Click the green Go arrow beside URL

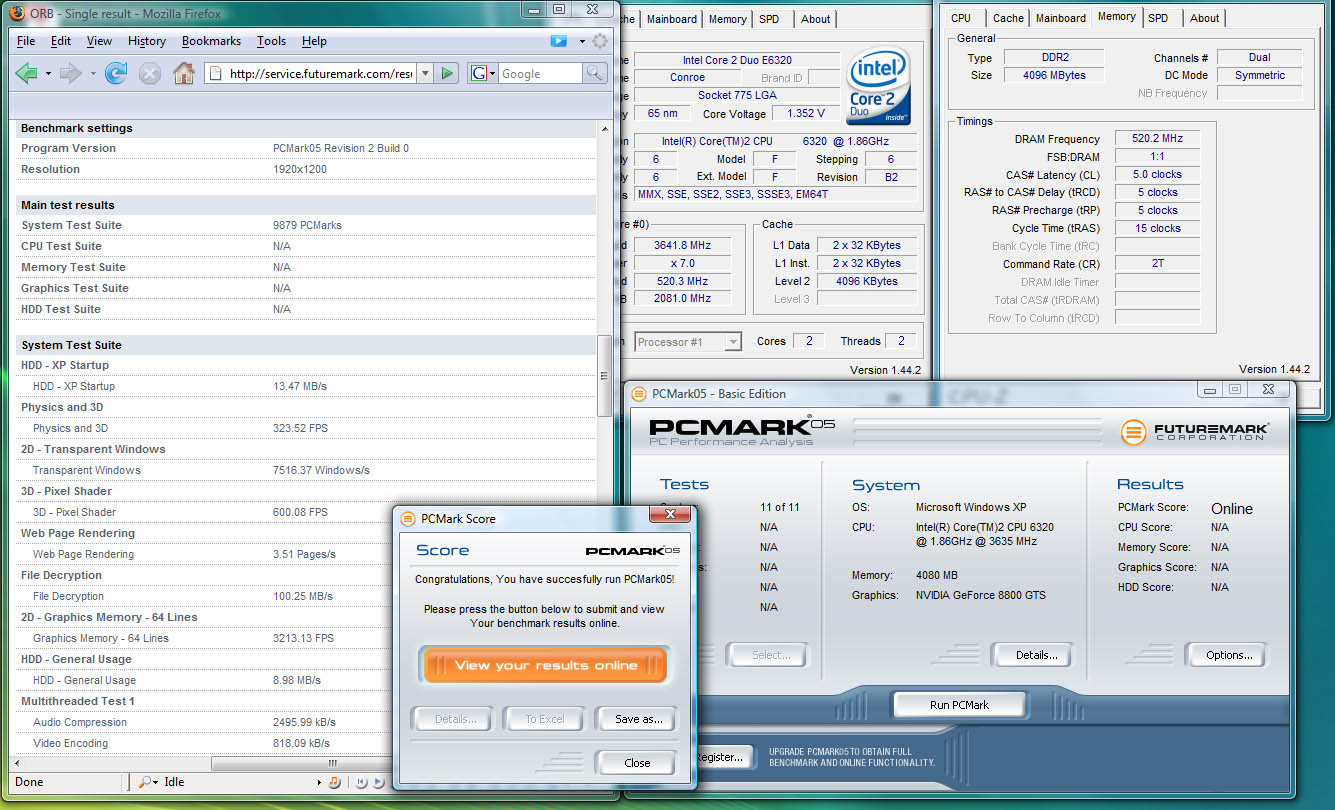point(447,73)
